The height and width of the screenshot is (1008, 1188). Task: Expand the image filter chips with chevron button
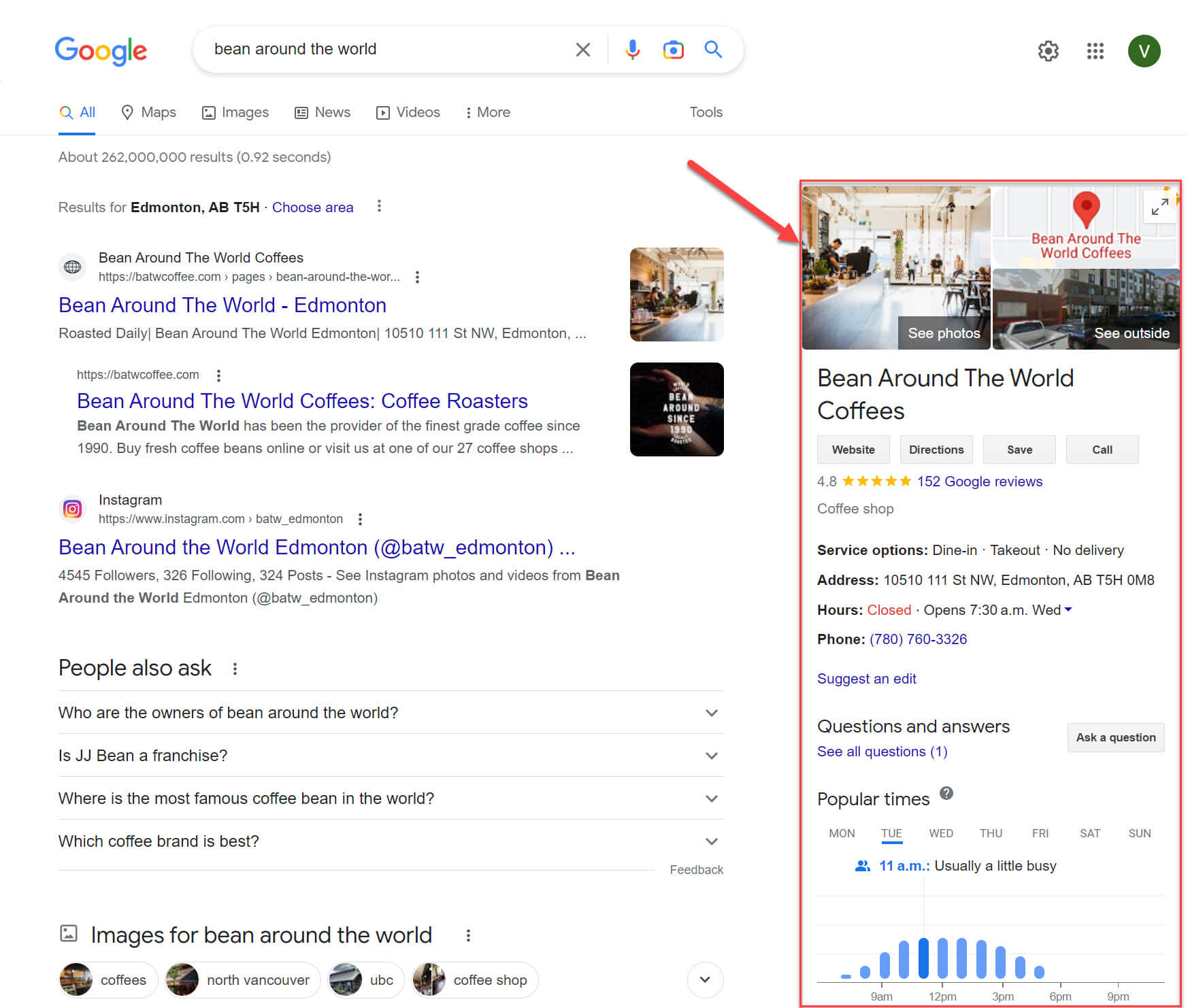tap(705, 979)
